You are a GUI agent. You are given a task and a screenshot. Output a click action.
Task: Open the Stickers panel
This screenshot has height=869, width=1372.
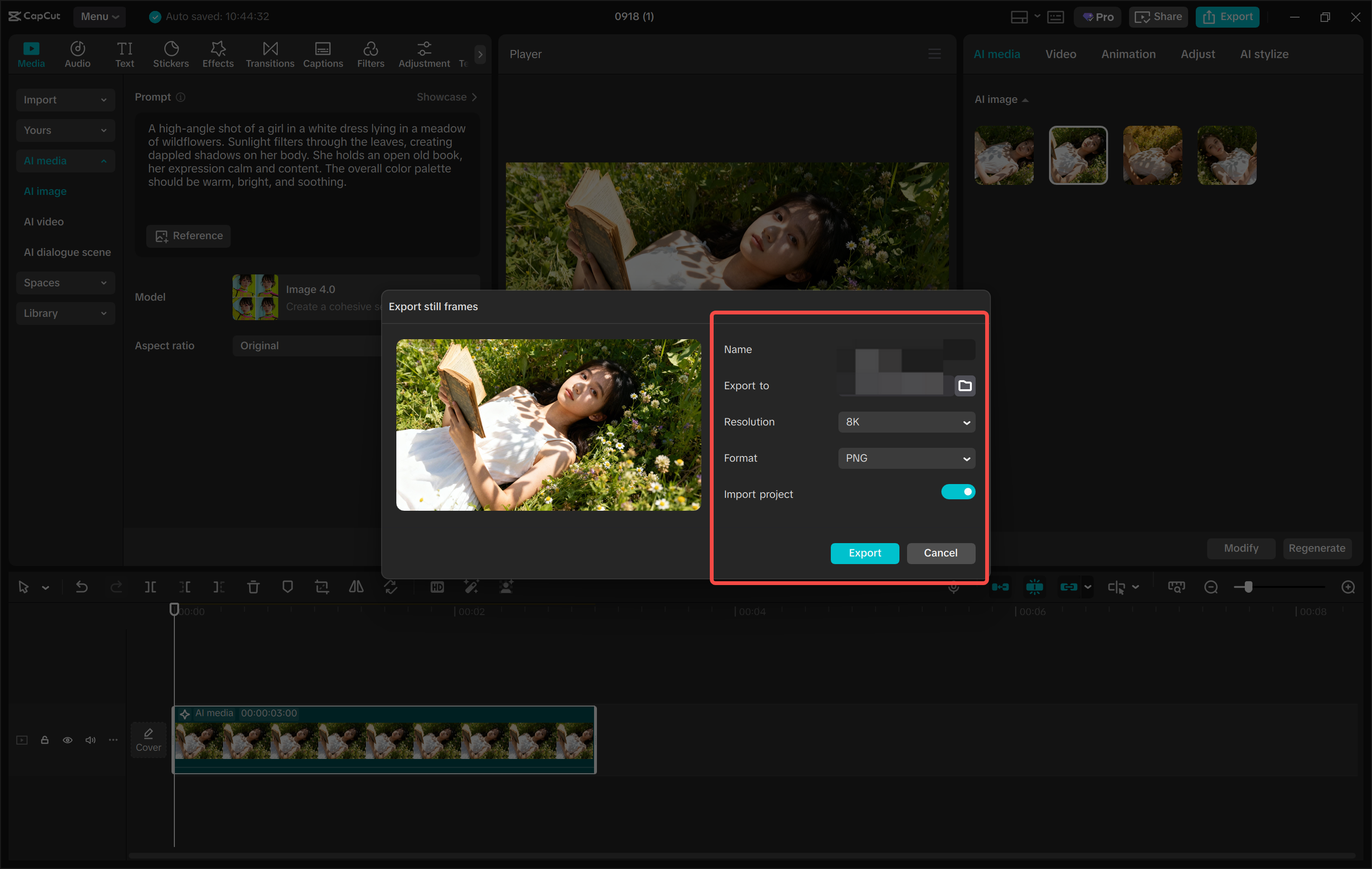(171, 54)
